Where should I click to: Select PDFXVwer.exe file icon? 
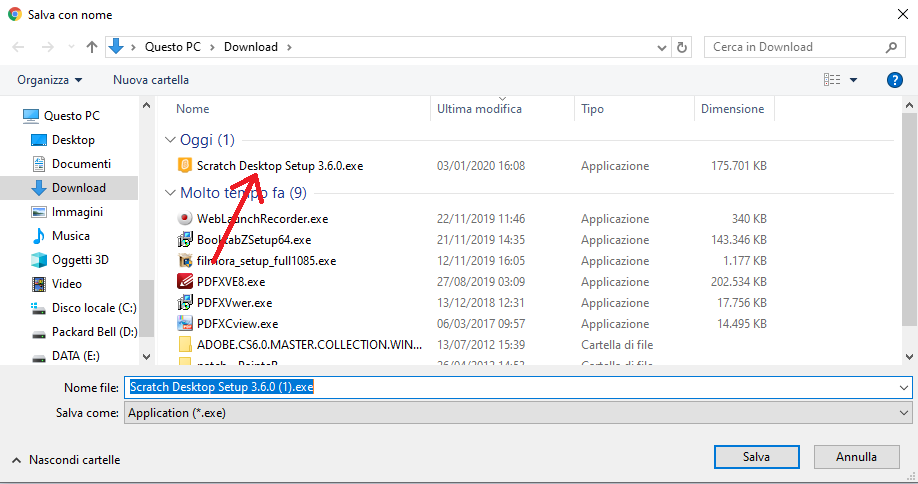[184, 303]
